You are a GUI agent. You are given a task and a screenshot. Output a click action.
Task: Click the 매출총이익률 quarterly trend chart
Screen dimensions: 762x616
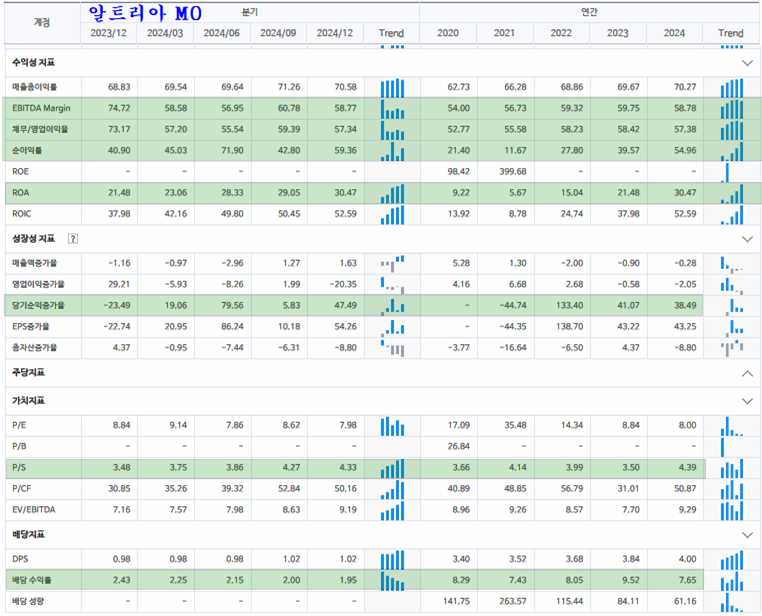(x=392, y=87)
